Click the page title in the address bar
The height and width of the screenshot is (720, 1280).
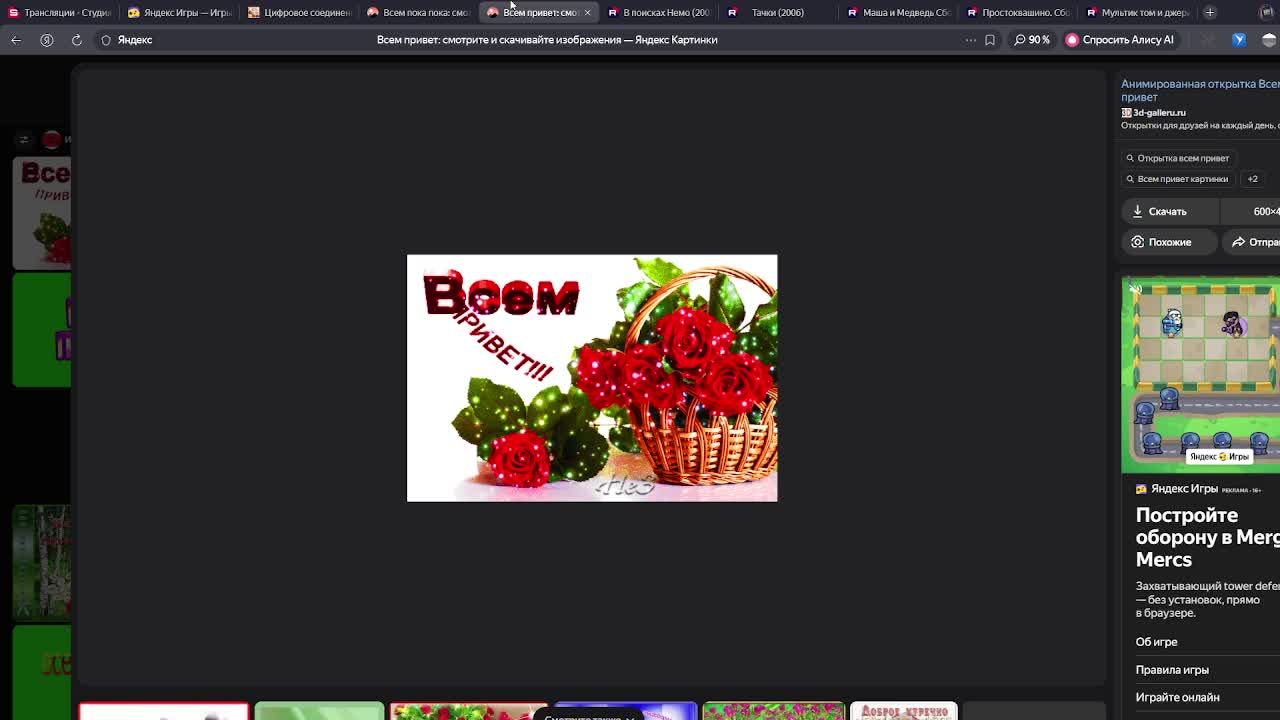[x=547, y=40]
